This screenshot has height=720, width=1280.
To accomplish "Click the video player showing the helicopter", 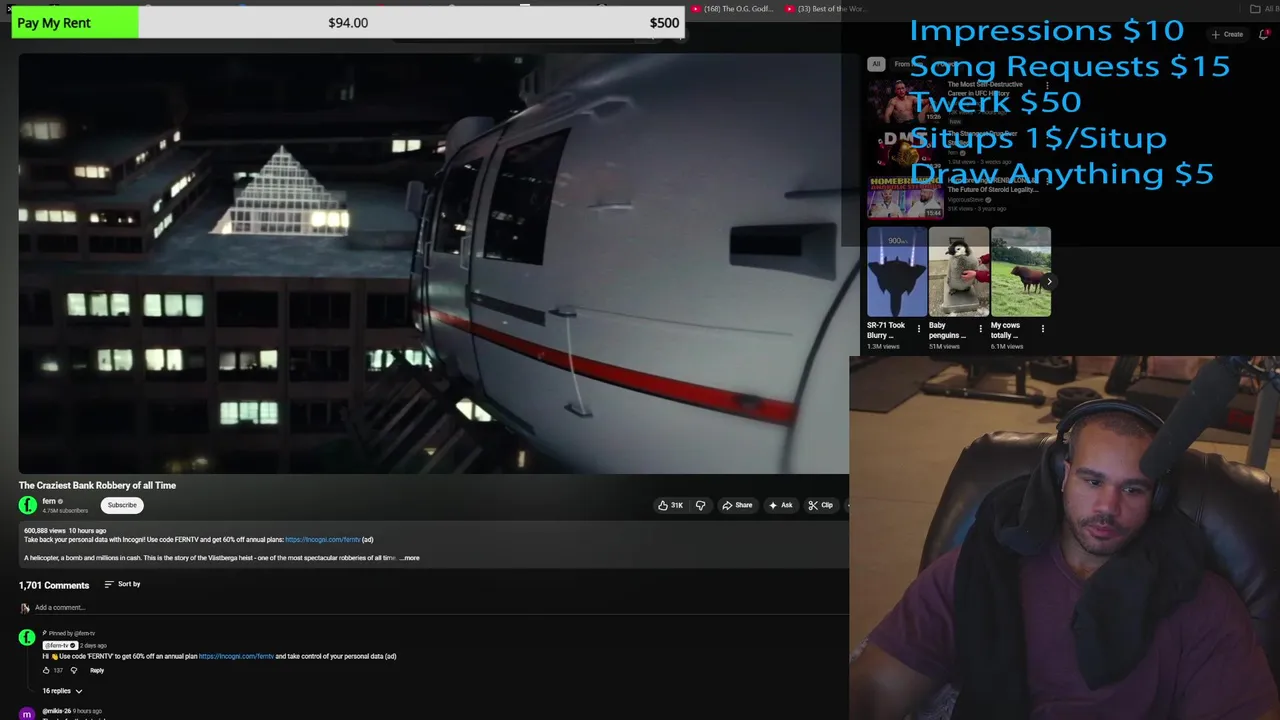I will (x=432, y=263).
